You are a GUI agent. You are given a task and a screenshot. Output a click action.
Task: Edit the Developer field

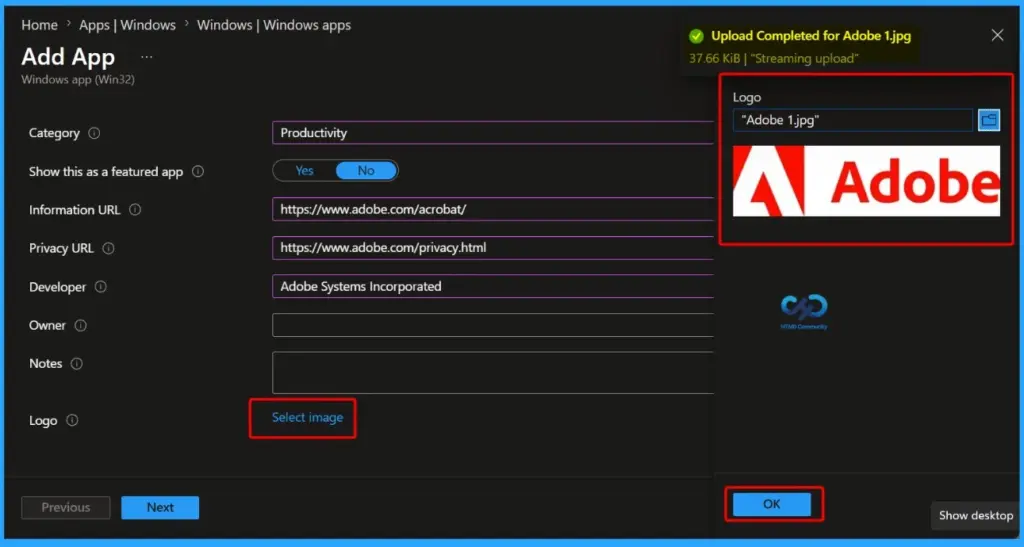point(493,287)
